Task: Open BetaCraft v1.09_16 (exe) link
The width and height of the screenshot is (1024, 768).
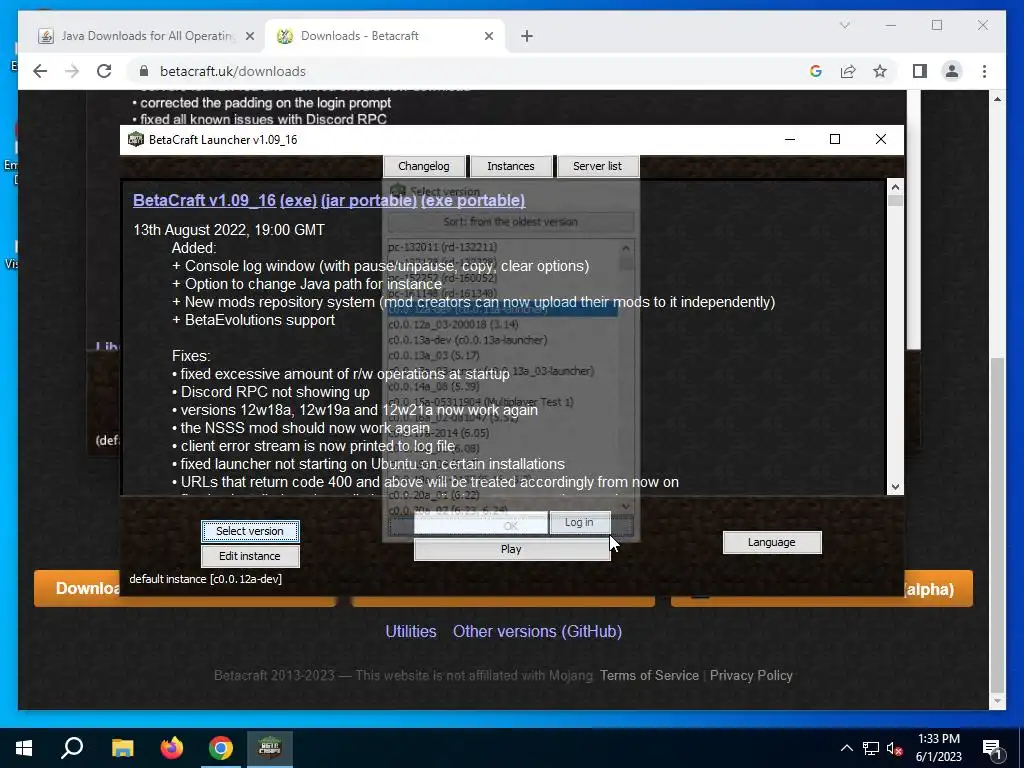Action: tap(225, 200)
